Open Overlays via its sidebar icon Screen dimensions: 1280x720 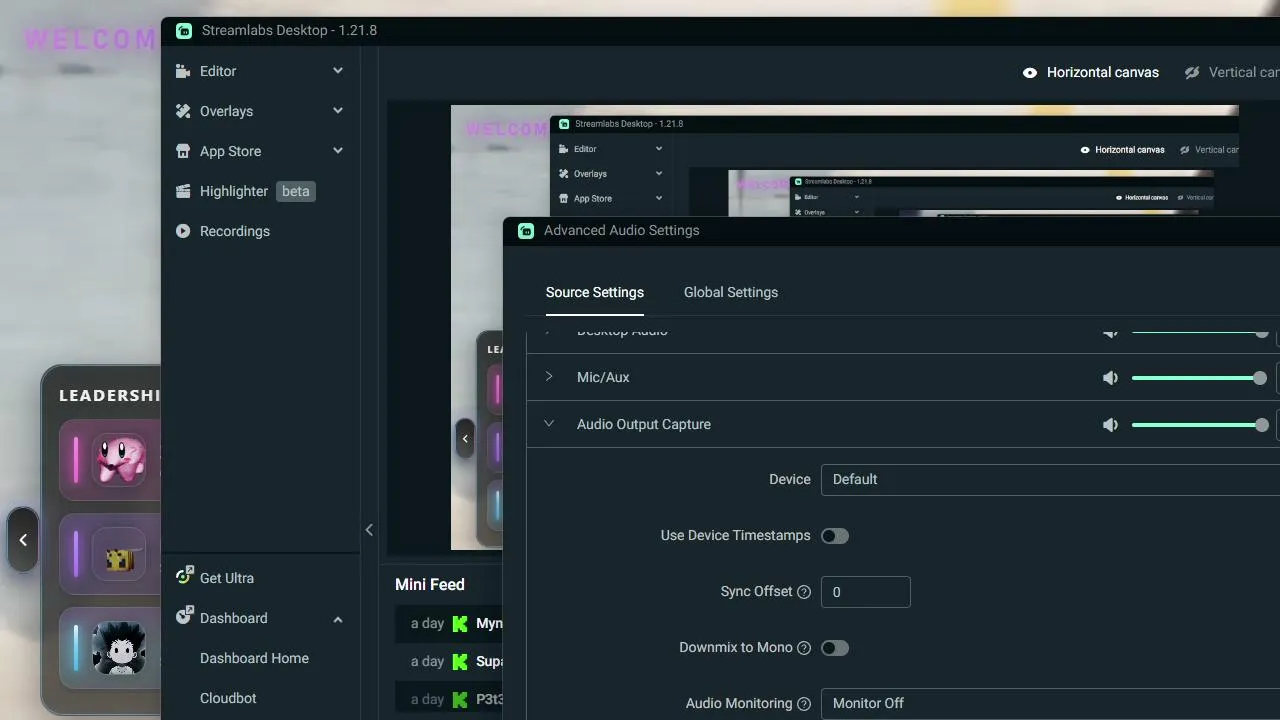tap(183, 111)
